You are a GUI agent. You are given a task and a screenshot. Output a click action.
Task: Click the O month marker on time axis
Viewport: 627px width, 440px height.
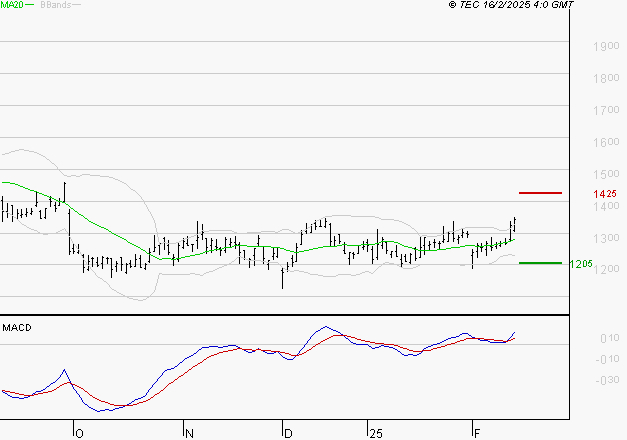pyautogui.click(x=79, y=434)
